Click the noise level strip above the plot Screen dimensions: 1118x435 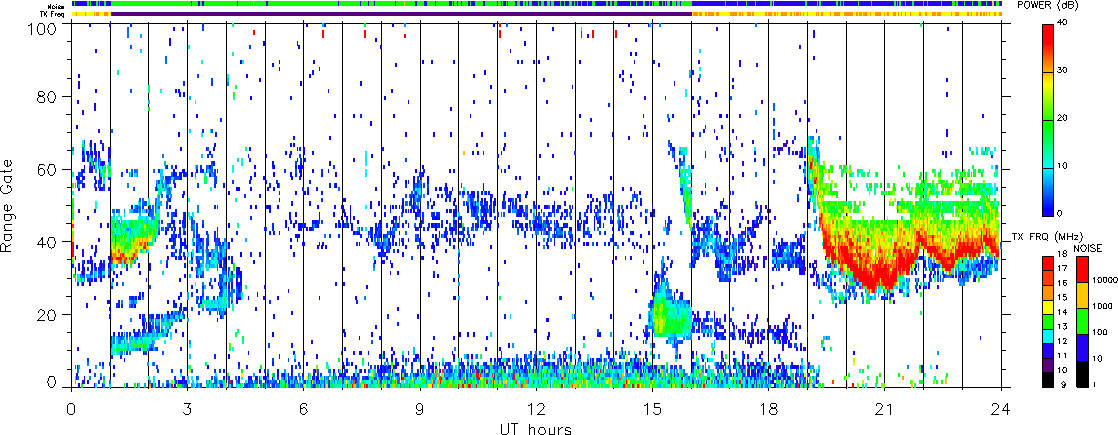[537, 4]
